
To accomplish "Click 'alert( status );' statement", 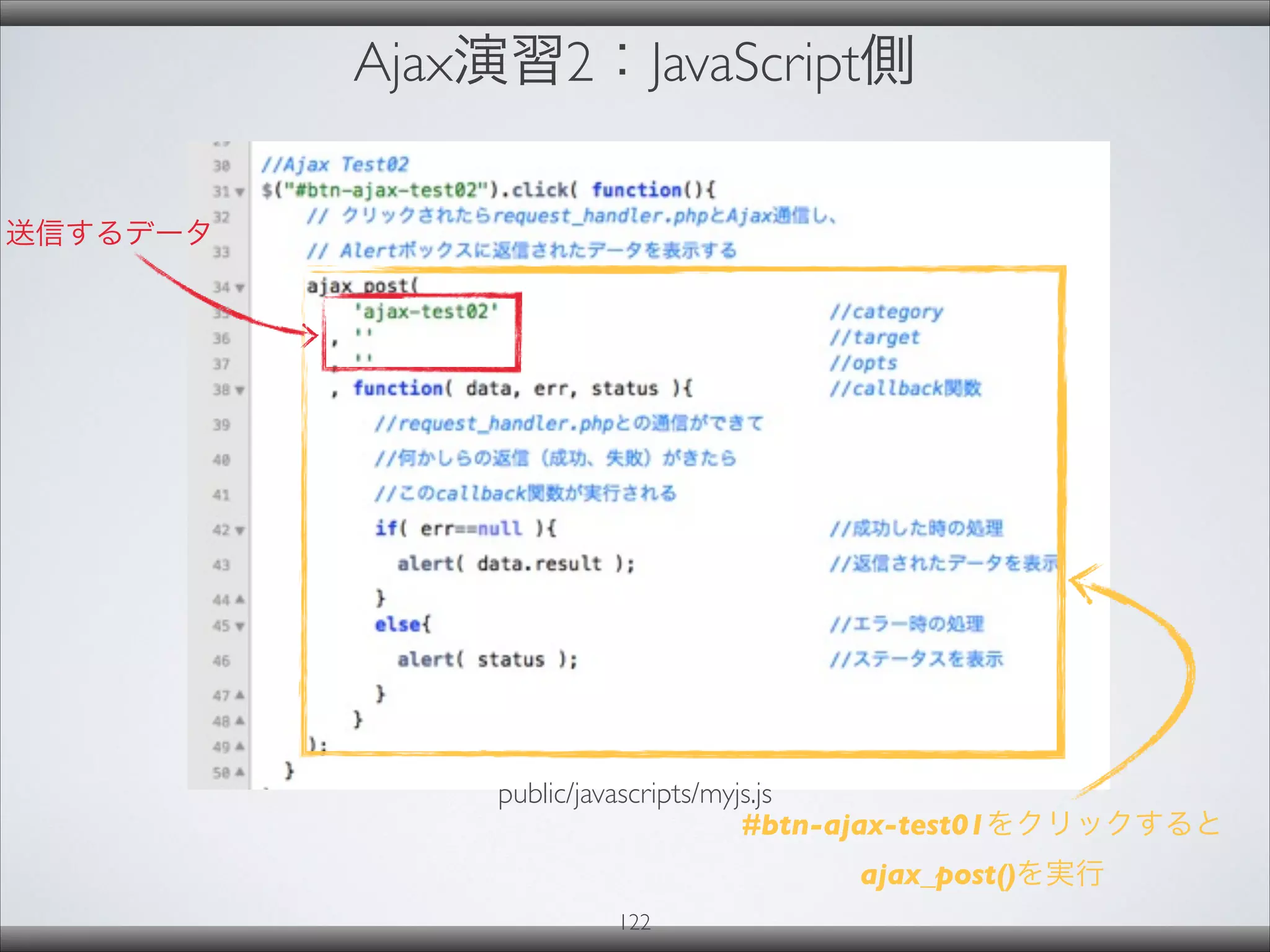I will 487,659.
